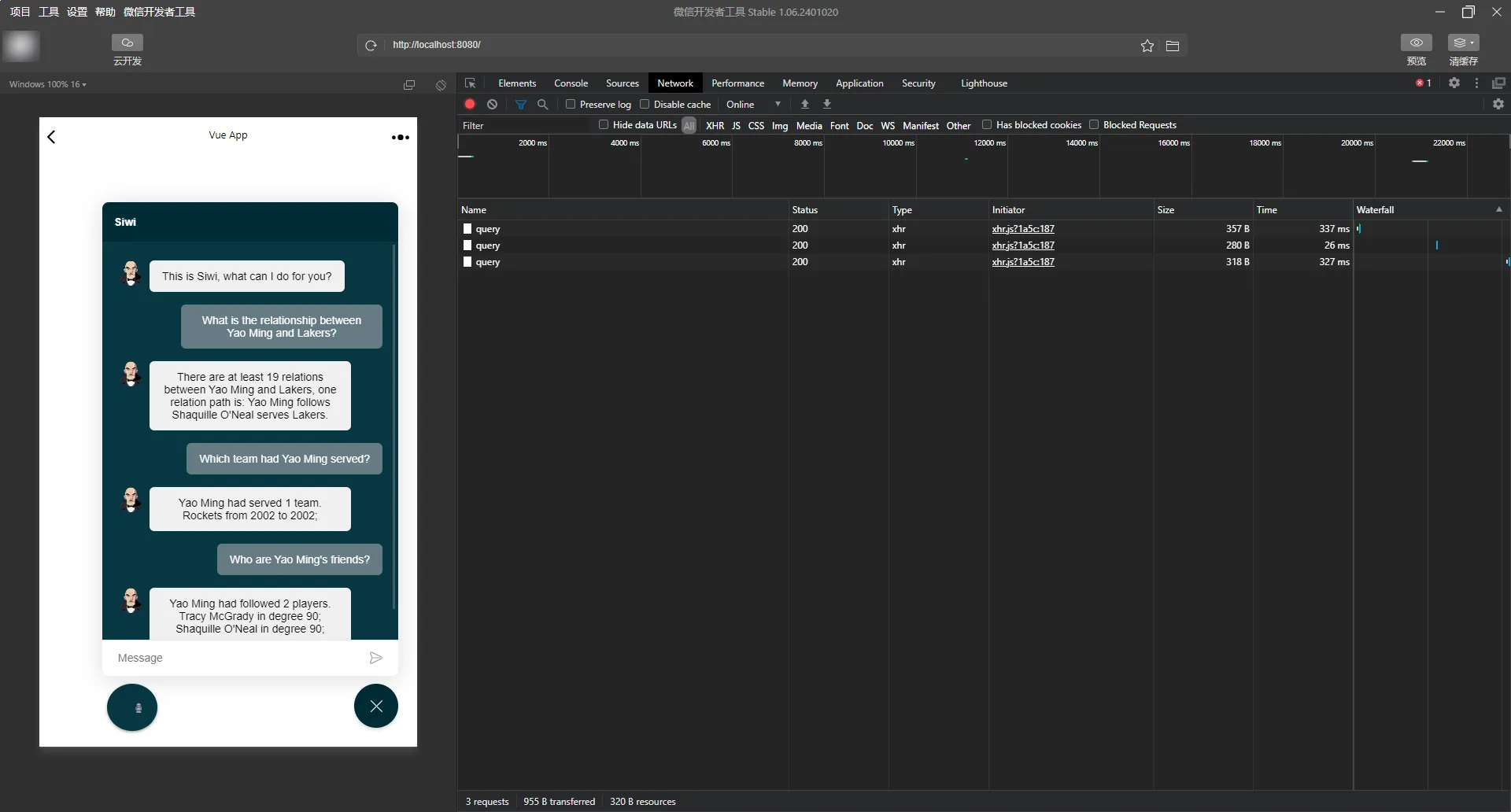Send message with paper plane icon
Screen dimensions: 1511x812
(x=376, y=658)
